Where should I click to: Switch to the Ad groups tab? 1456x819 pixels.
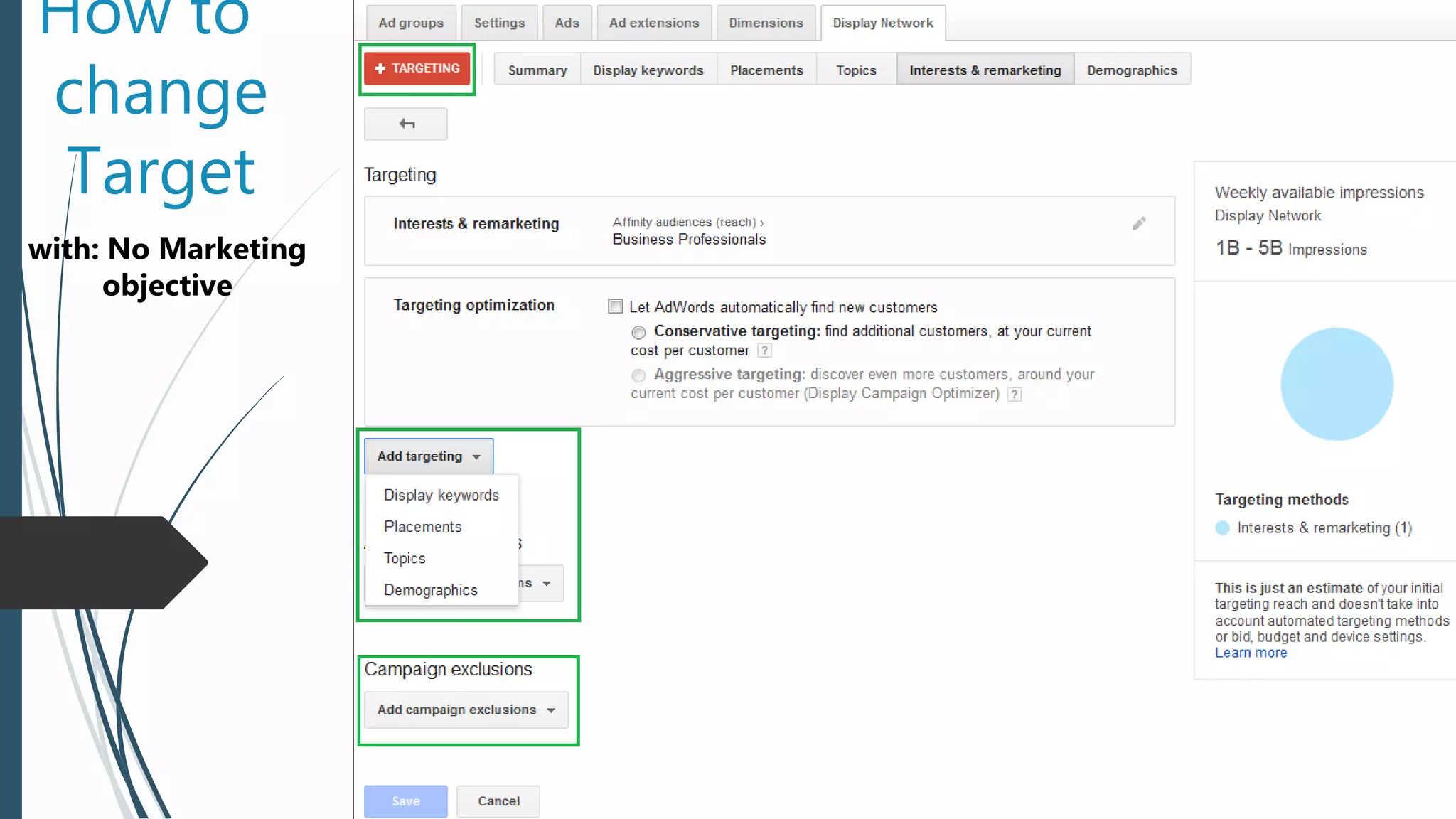coord(411,23)
